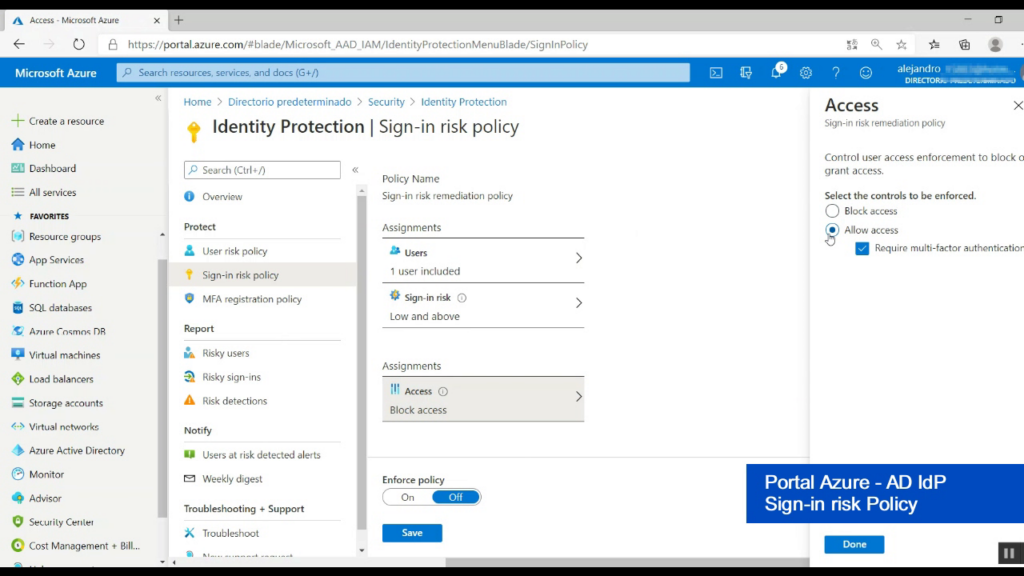Image resolution: width=1024 pixels, height=576 pixels.
Task: Switch Enforce policy to On
Action: [x=408, y=498]
